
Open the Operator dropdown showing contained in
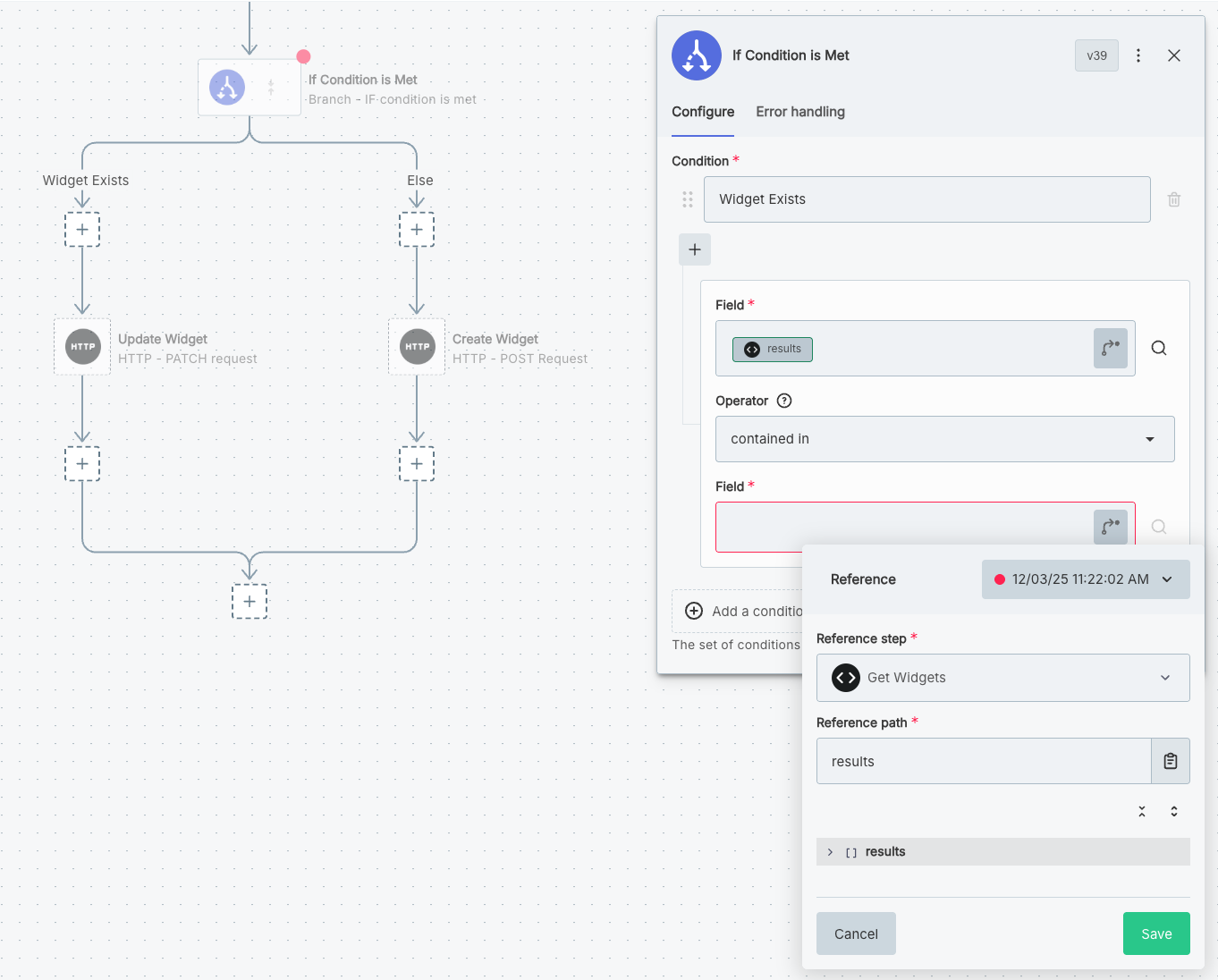pyautogui.click(x=944, y=439)
